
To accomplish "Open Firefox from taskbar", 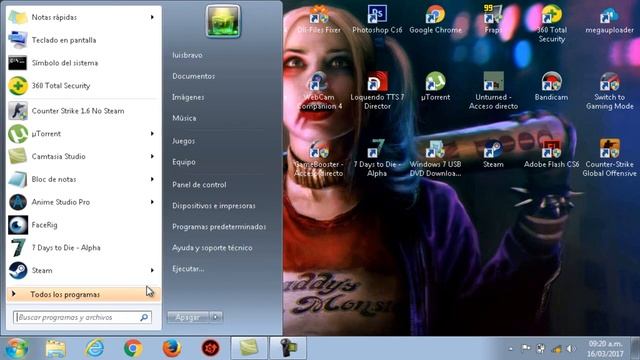I will tap(172, 348).
